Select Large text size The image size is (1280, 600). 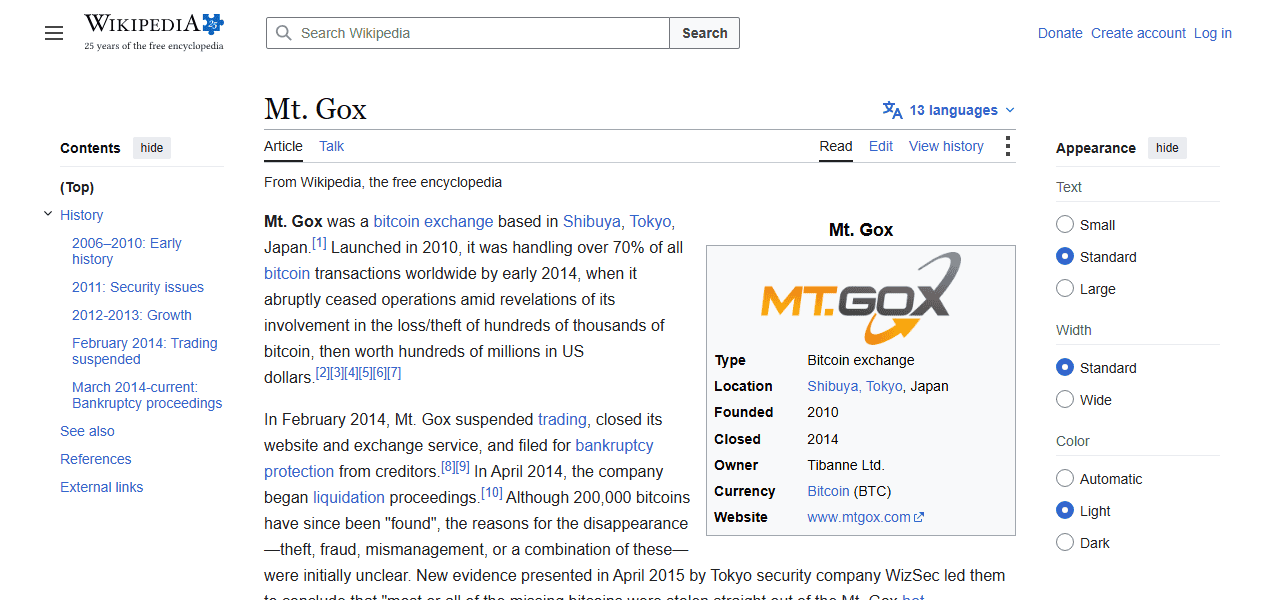(x=1065, y=289)
